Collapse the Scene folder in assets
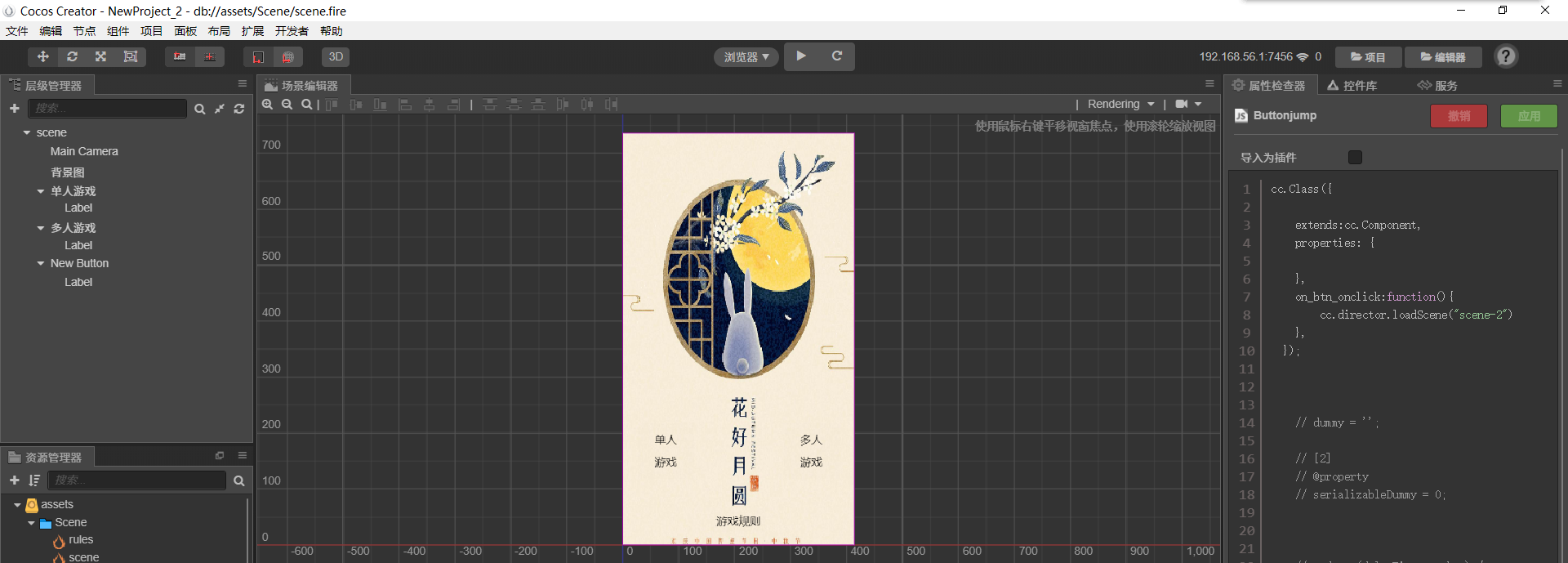This screenshot has width=1568, height=563. [31, 523]
